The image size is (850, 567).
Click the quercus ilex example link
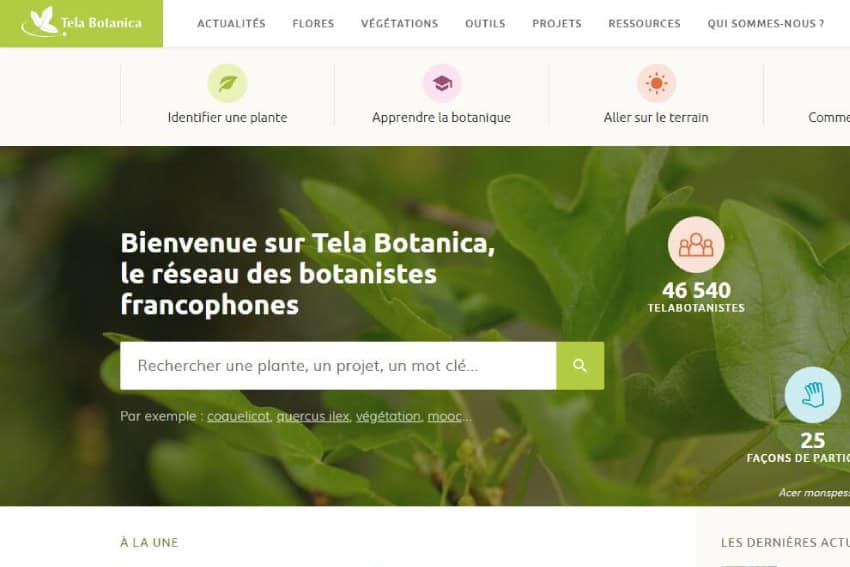313,416
